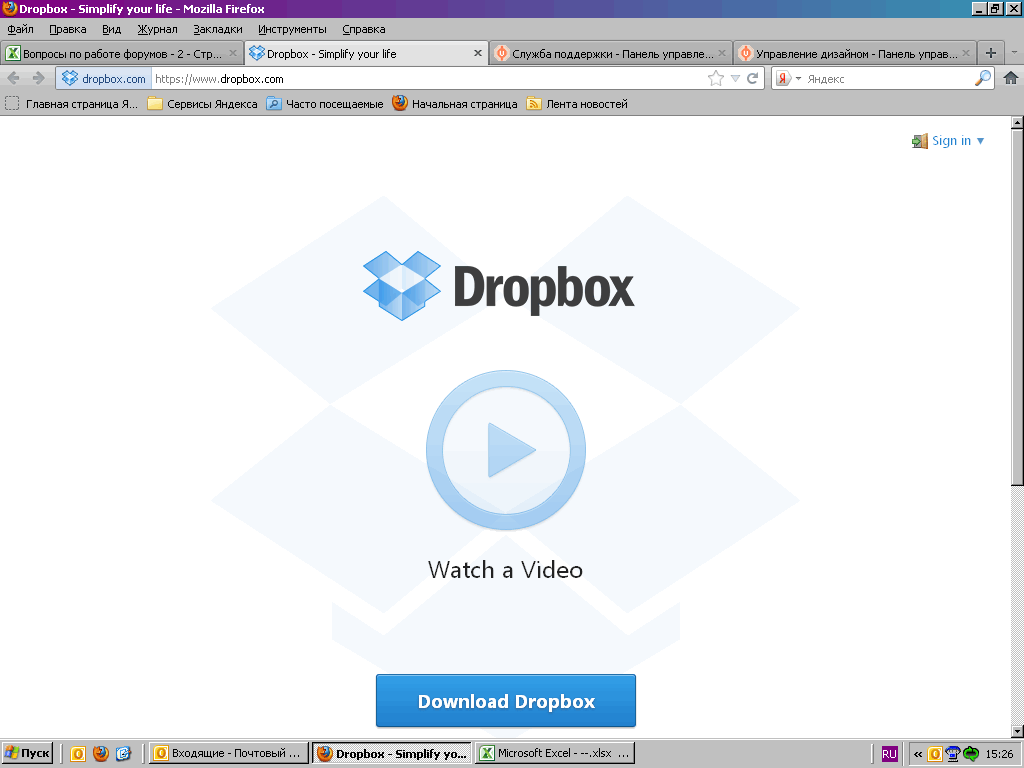Switch to Microsoft Excel taskbar window

pos(554,754)
